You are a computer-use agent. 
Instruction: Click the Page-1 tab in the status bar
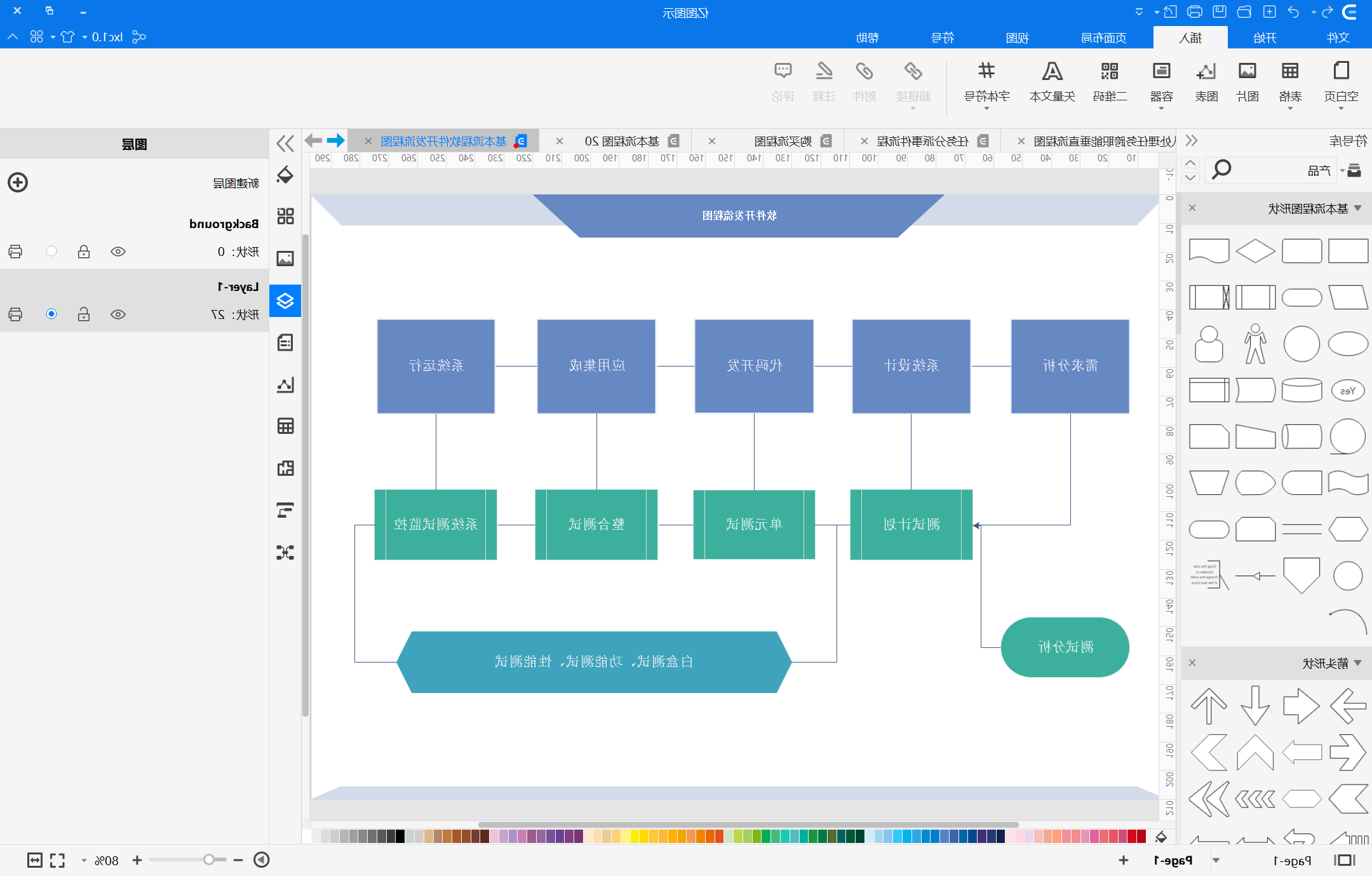(1173, 860)
